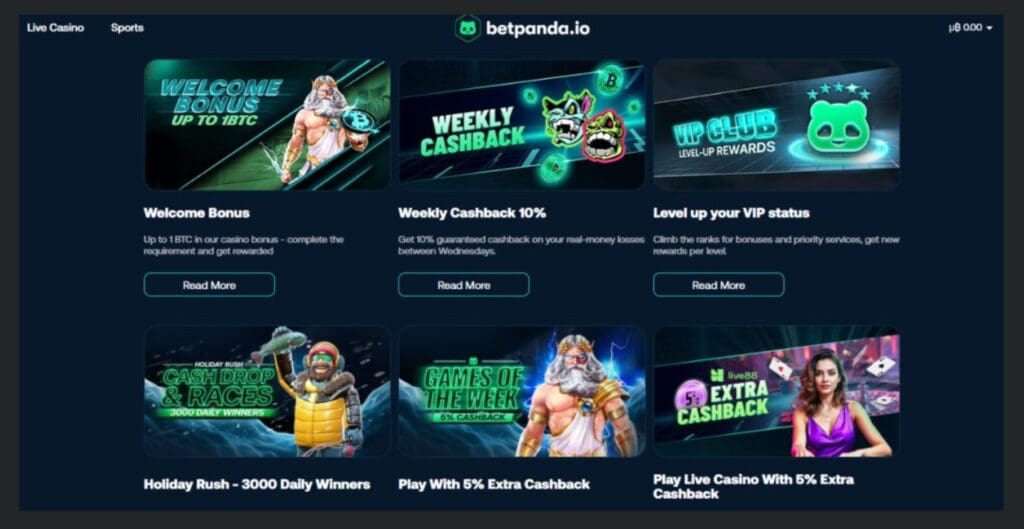Click Play With 5% Extra Cashback title
This screenshot has height=529, width=1024.
[x=494, y=485]
